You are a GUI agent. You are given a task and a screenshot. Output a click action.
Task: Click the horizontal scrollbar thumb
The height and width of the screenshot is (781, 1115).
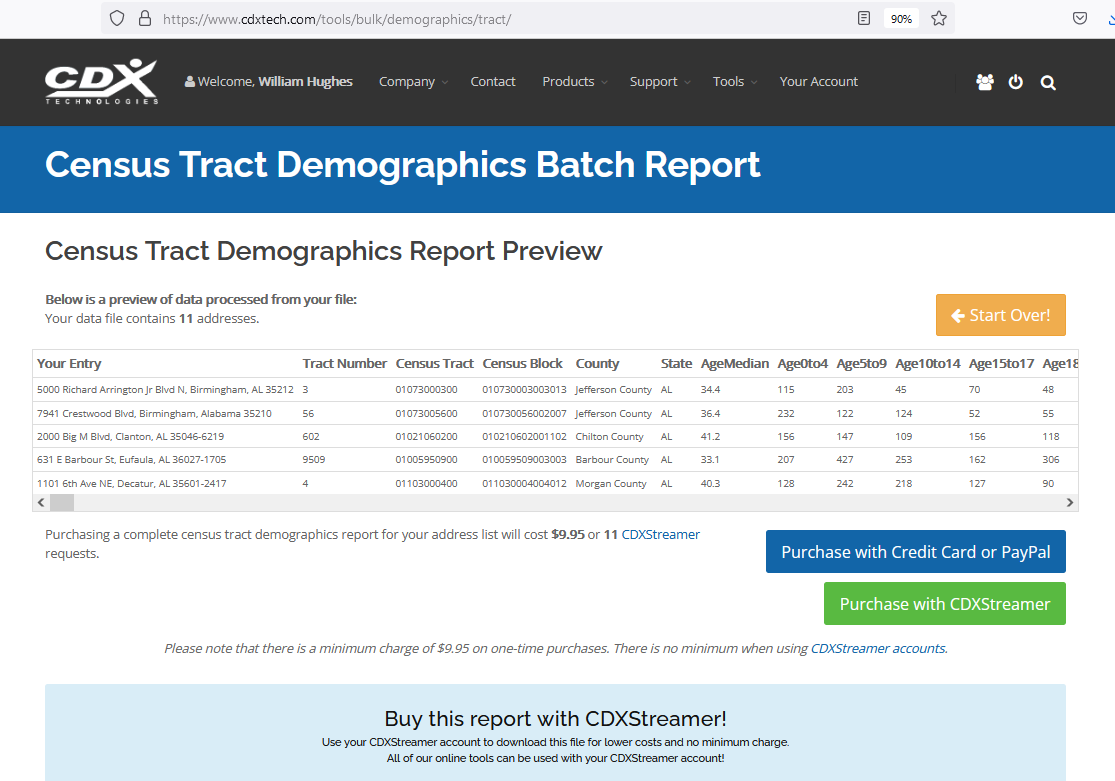(62, 502)
